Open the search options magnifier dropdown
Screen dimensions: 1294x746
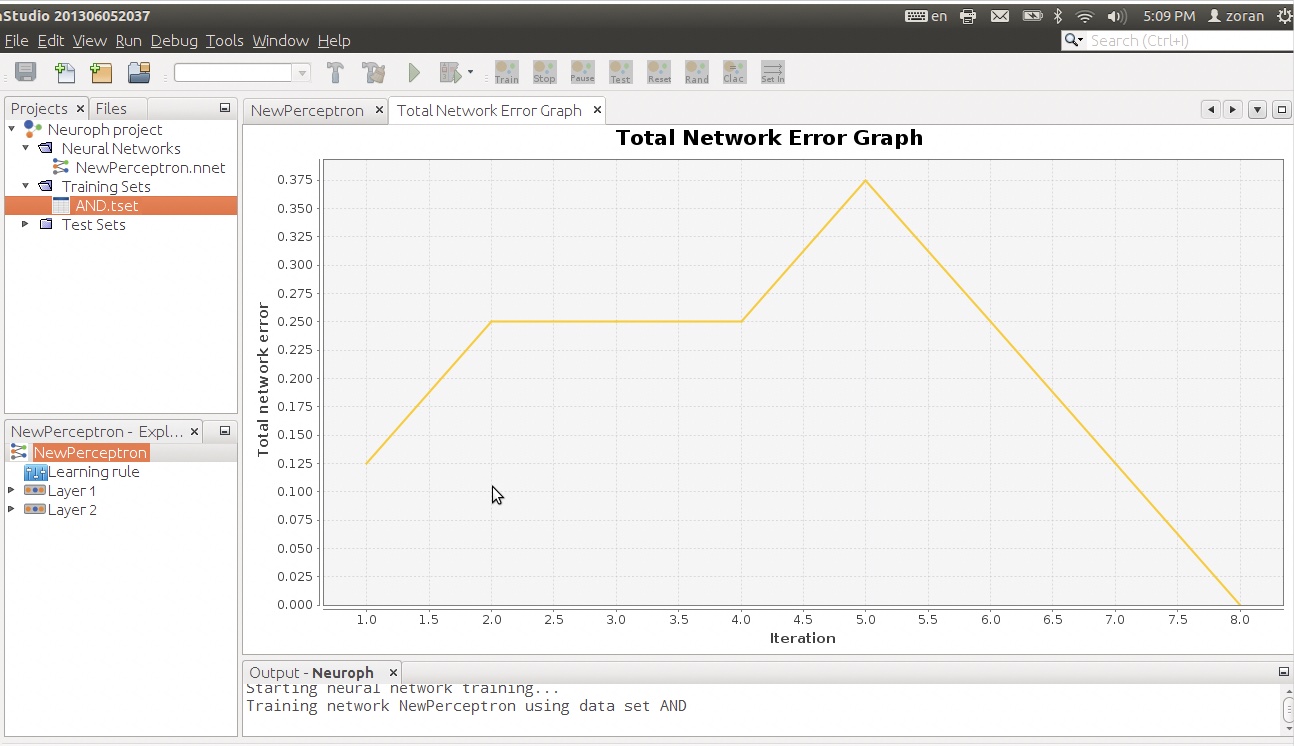[x=1075, y=40]
